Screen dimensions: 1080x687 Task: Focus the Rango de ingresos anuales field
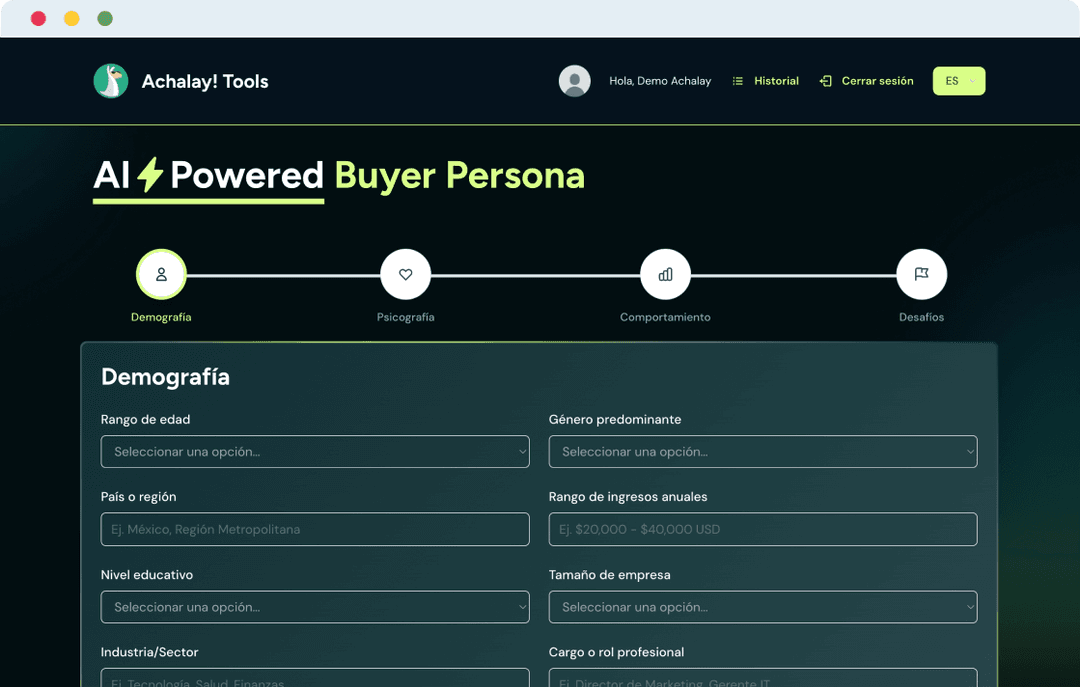(x=763, y=529)
